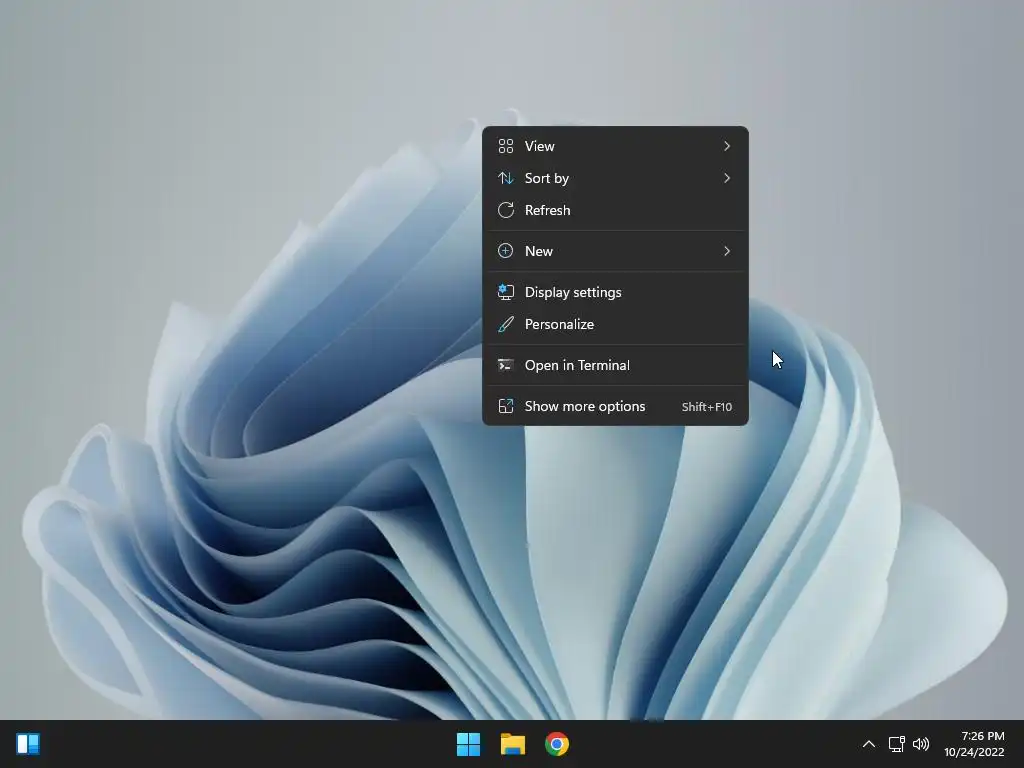Click the volume speaker tray icon
This screenshot has width=1024, height=768.
921,744
